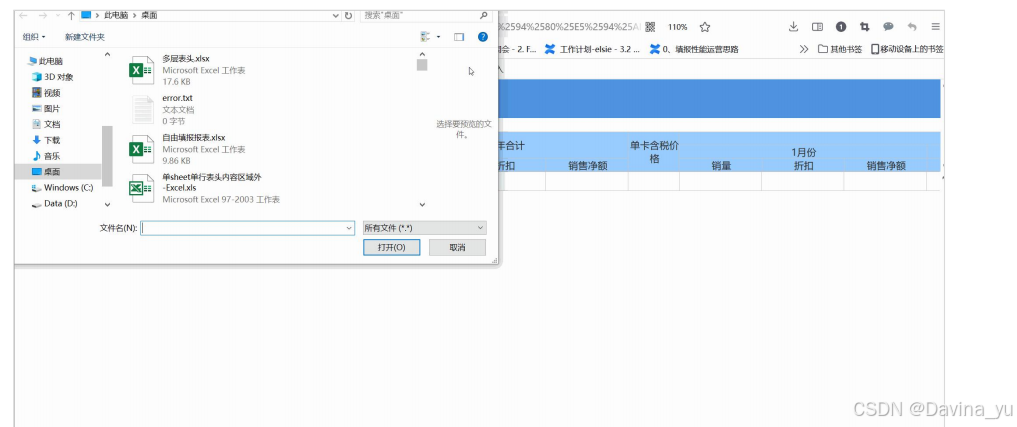Click navigation pane scroll down arrow
Screen dimensions: 1017x427
pos(107,204)
